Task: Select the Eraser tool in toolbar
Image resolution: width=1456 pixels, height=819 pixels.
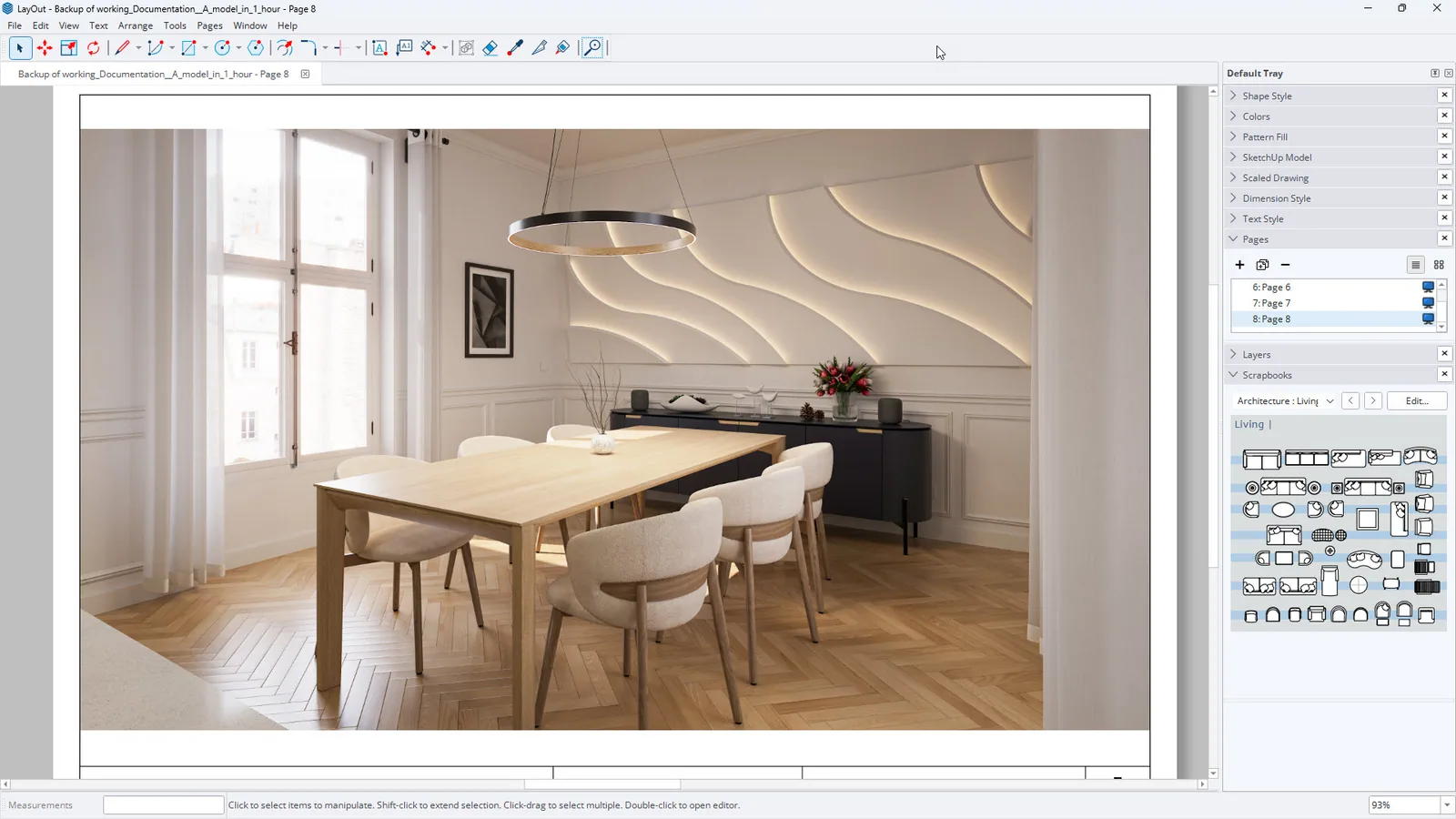Action: [x=490, y=48]
